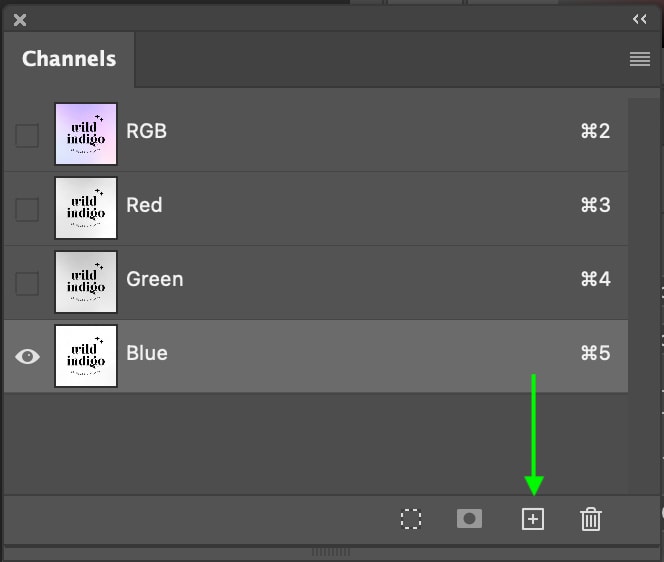Screen dimensions: 664x562
Task: Create new channel plus icon
Action: pyautogui.click(x=533, y=519)
